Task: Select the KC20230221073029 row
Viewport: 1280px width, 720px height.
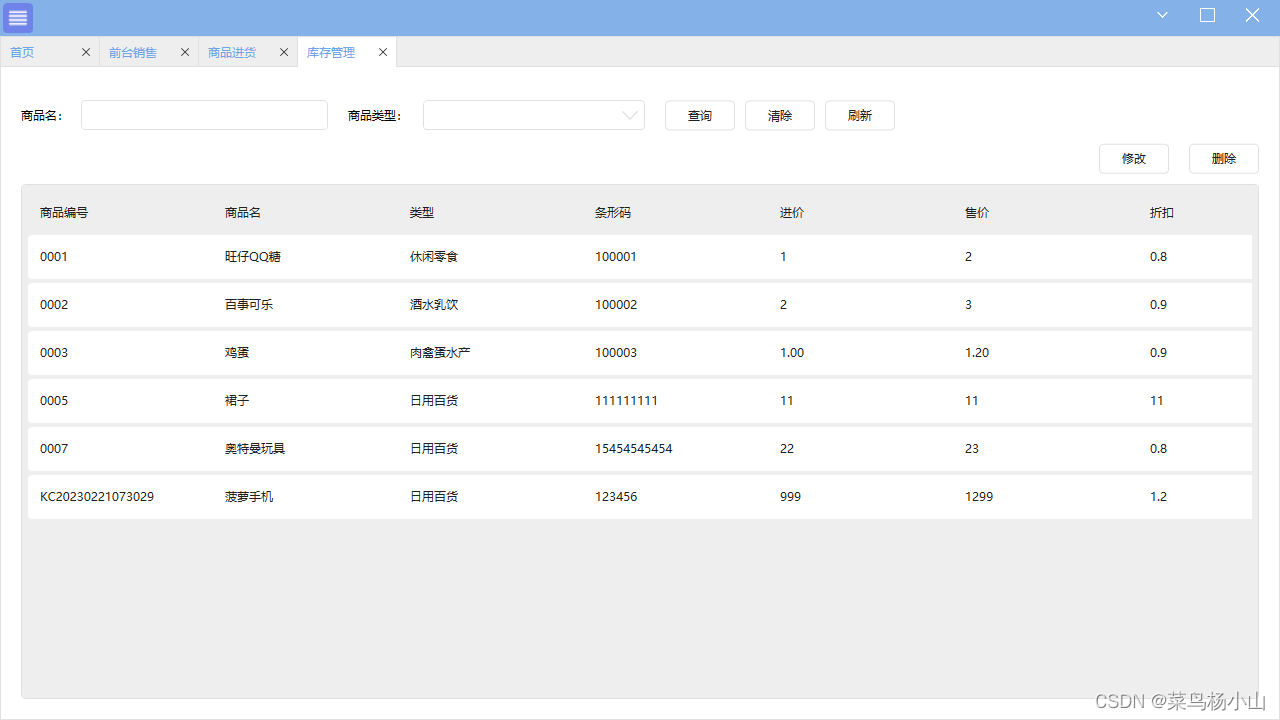Action: 640,497
